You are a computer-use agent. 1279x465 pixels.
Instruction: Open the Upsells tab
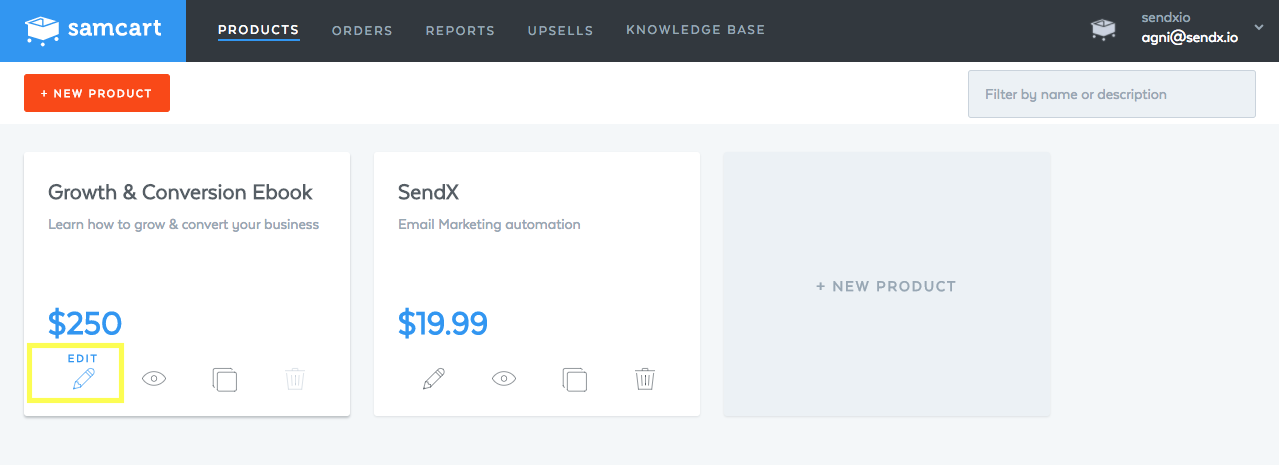point(560,31)
